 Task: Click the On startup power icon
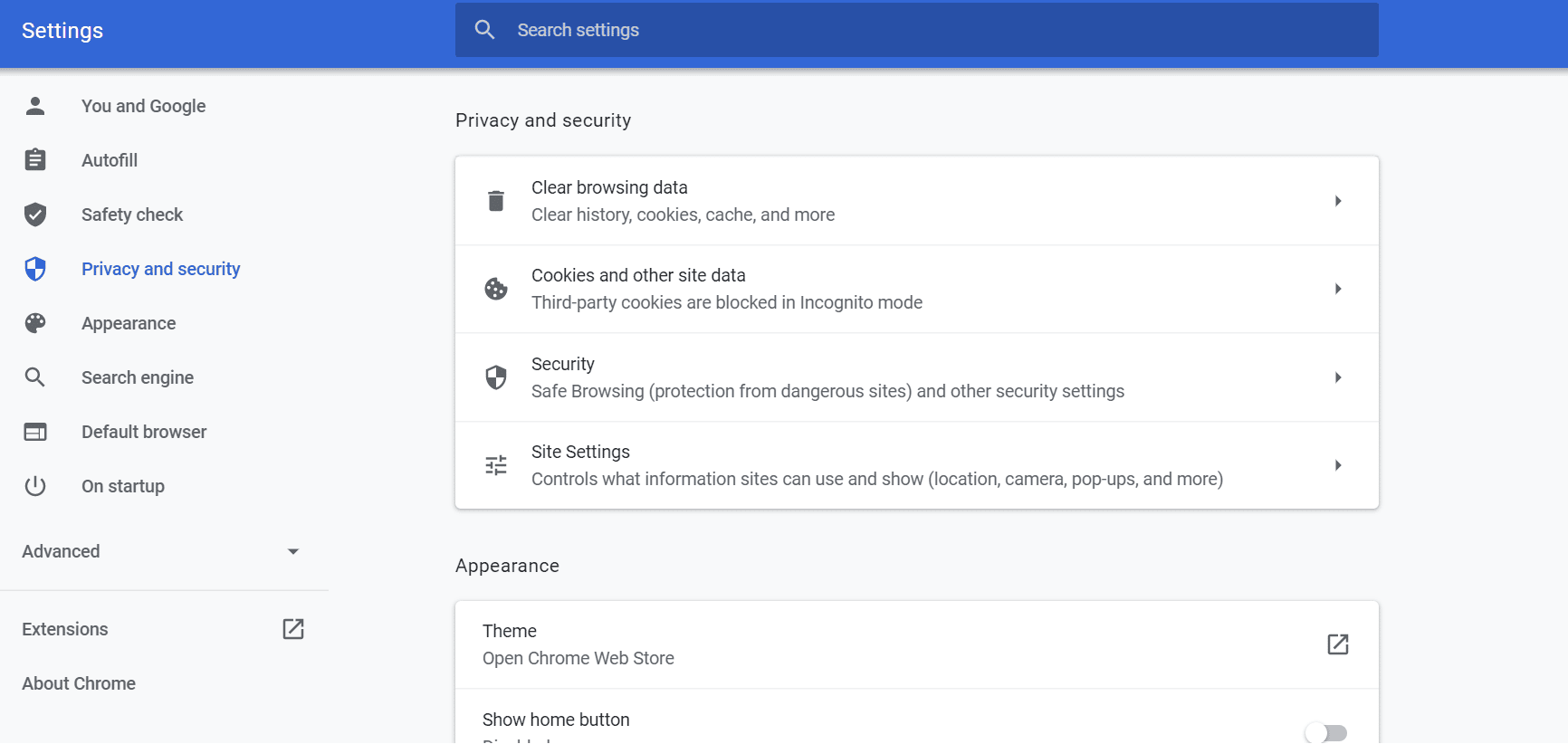[x=35, y=486]
